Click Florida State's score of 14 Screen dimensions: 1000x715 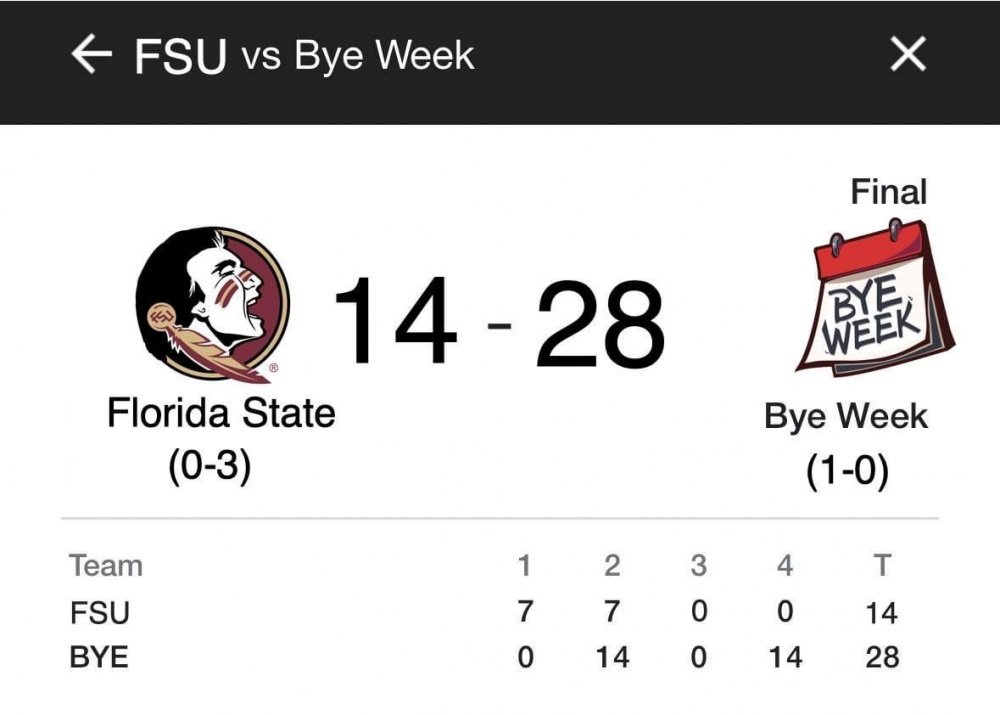point(395,323)
